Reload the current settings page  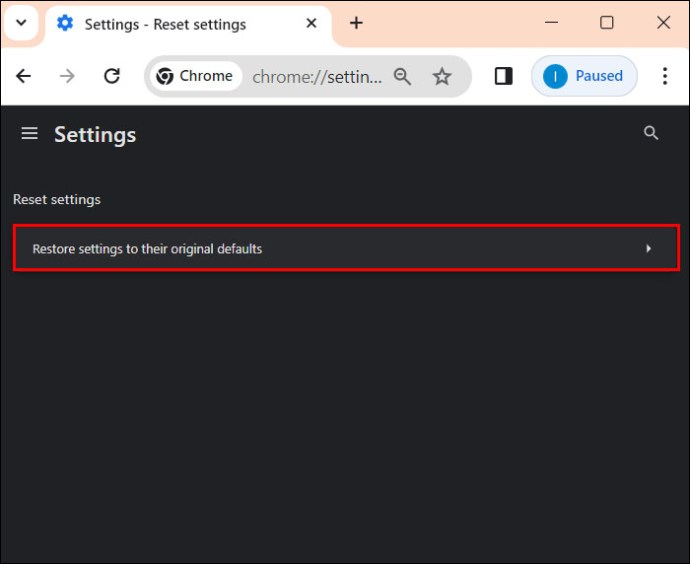[x=112, y=76]
